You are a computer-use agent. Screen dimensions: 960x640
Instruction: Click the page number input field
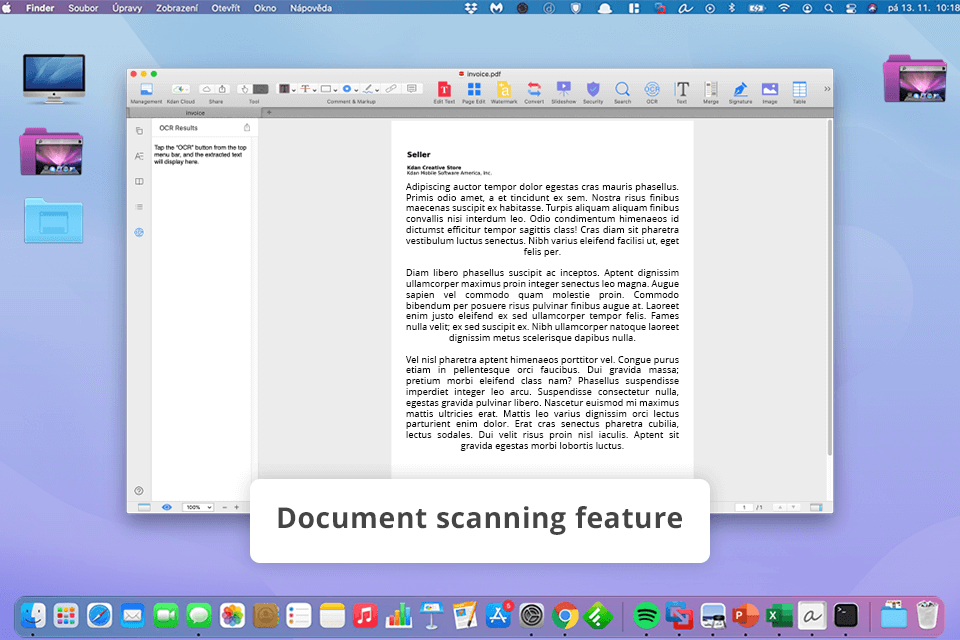[744, 507]
